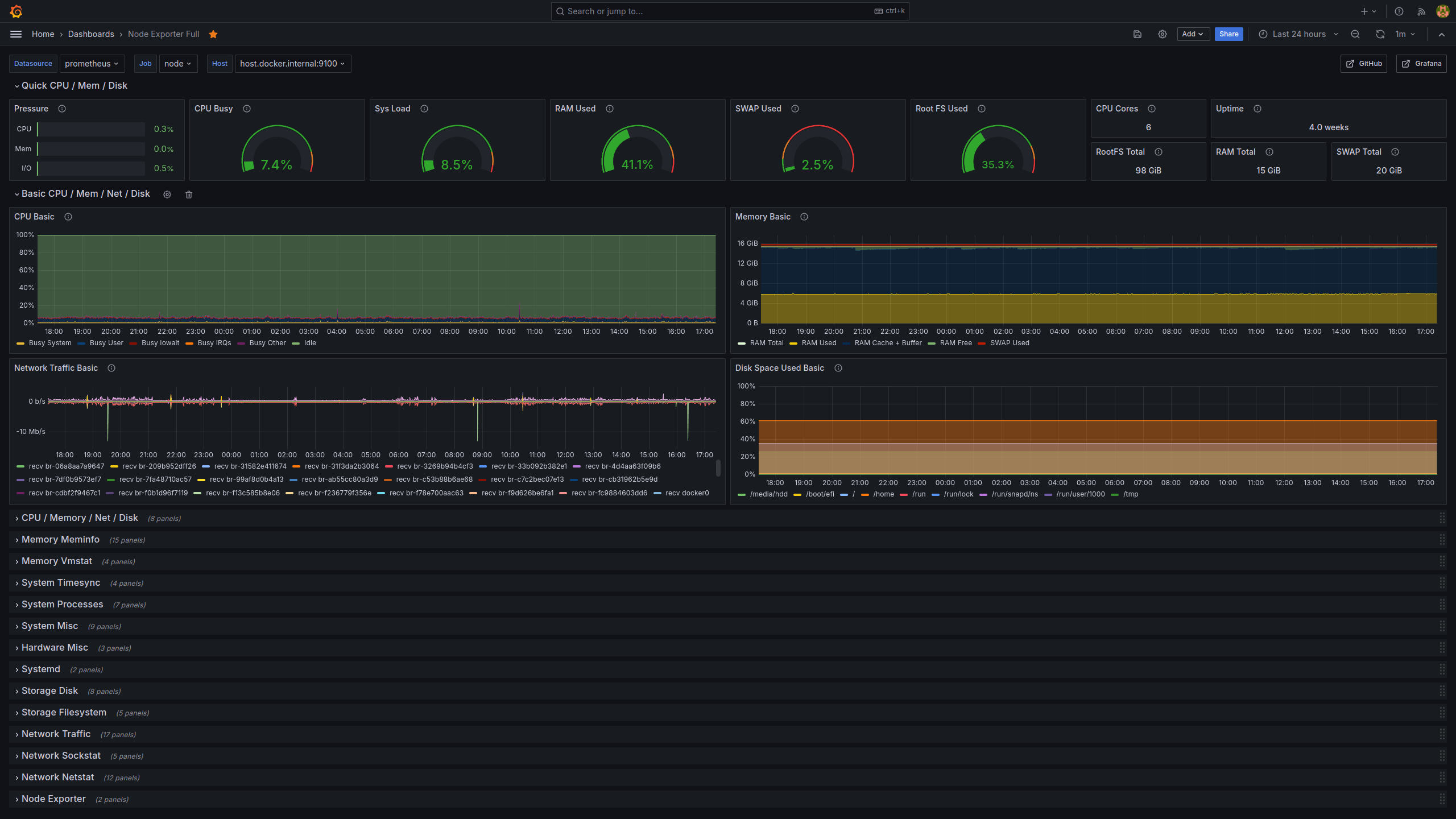This screenshot has height=819, width=1456.
Task: Open the help question mark icon
Action: pyautogui.click(x=1399, y=11)
